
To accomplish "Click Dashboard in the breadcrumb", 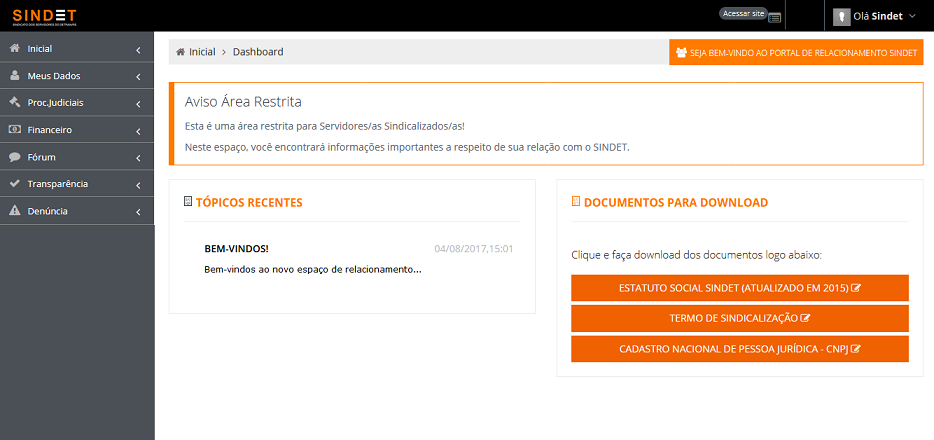I will click(258, 52).
